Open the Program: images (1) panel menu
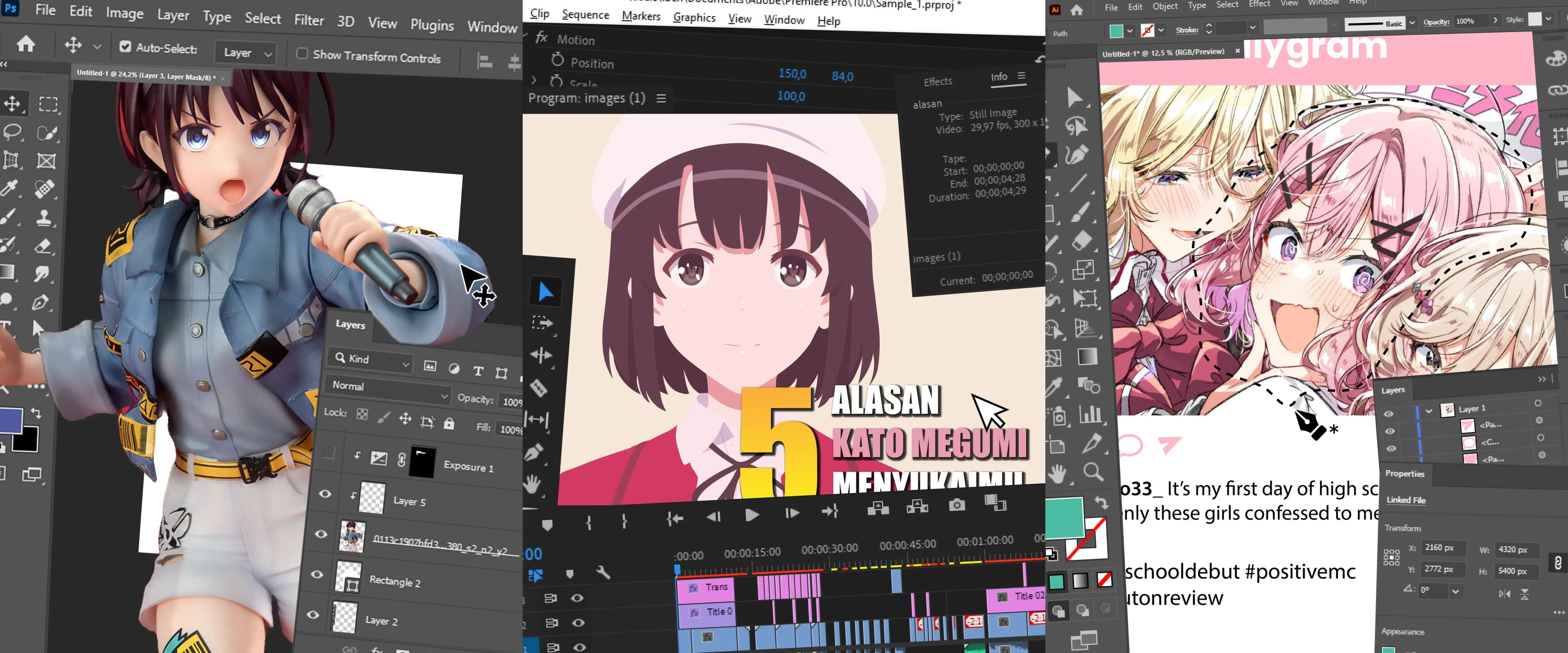 (x=661, y=99)
